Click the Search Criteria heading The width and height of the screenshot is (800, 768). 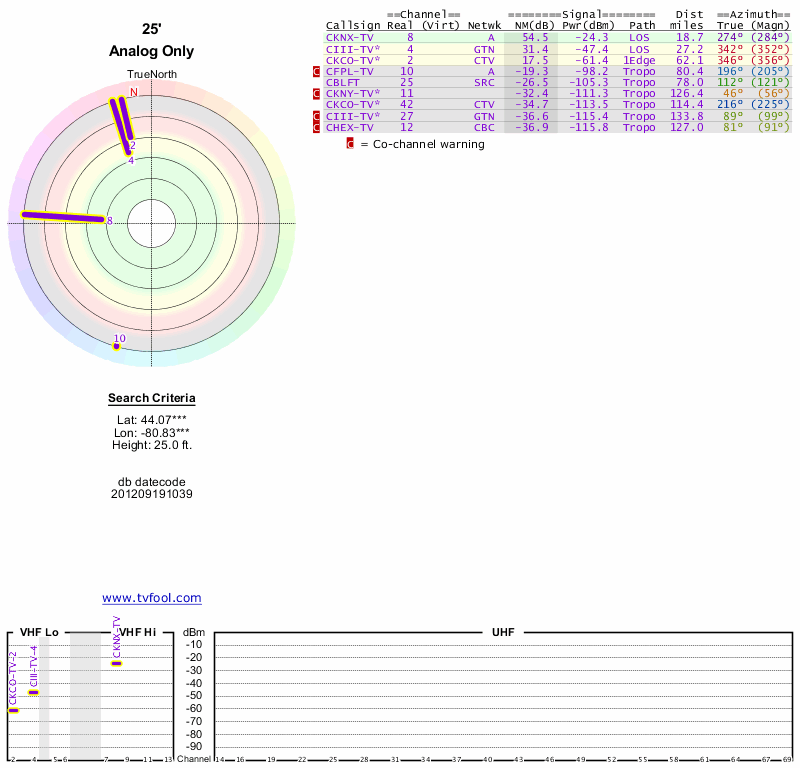(x=152, y=399)
